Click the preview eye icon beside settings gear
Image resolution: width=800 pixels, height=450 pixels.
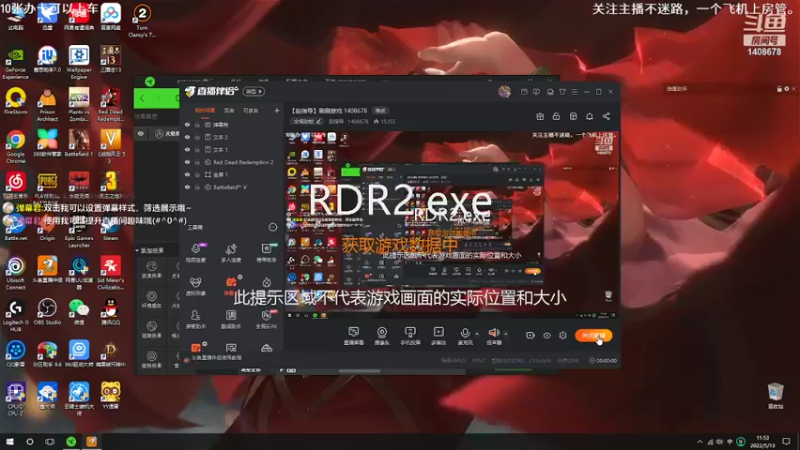point(546,335)
